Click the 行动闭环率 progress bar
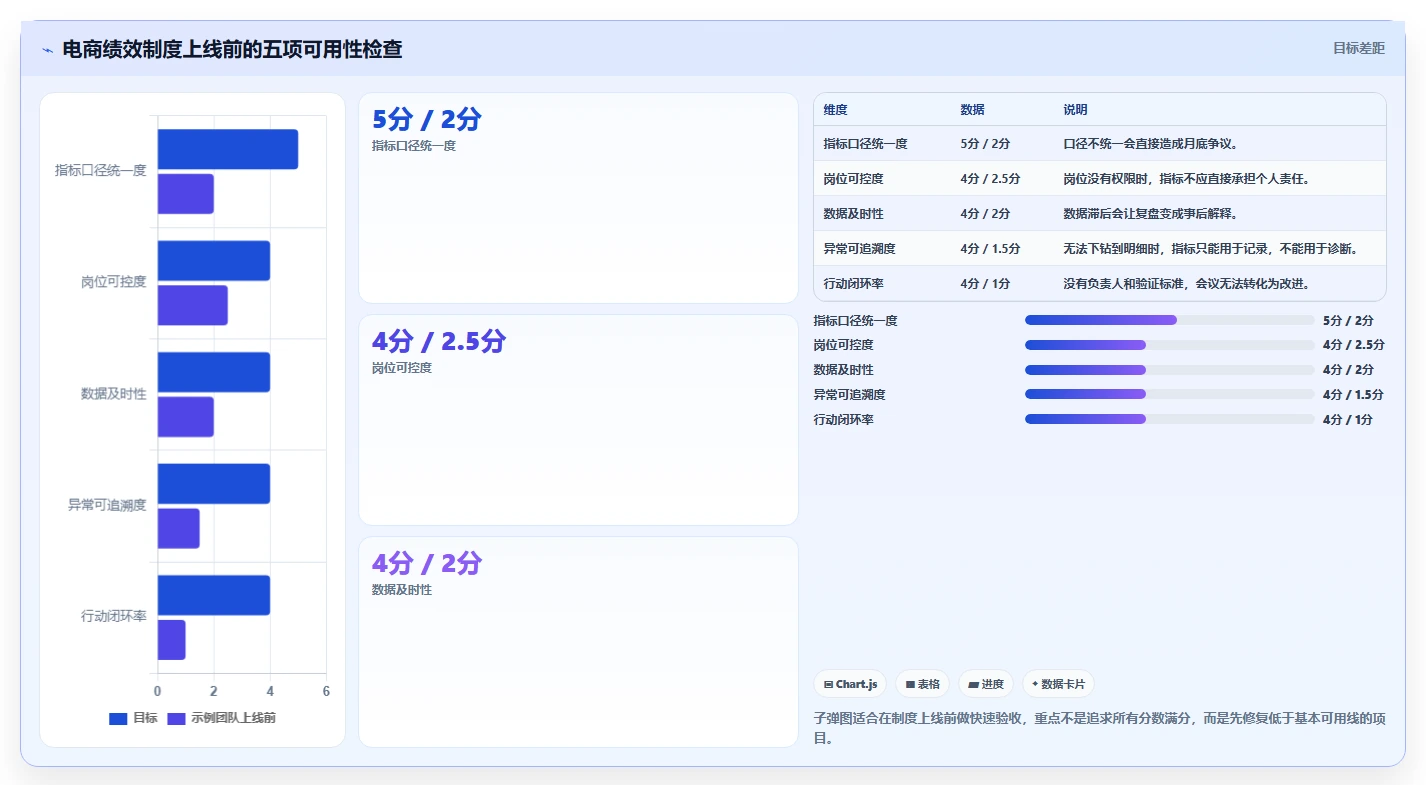The width and height of the screenshot is (1426, 785). pyautogui.click(x=1169, y=420)
